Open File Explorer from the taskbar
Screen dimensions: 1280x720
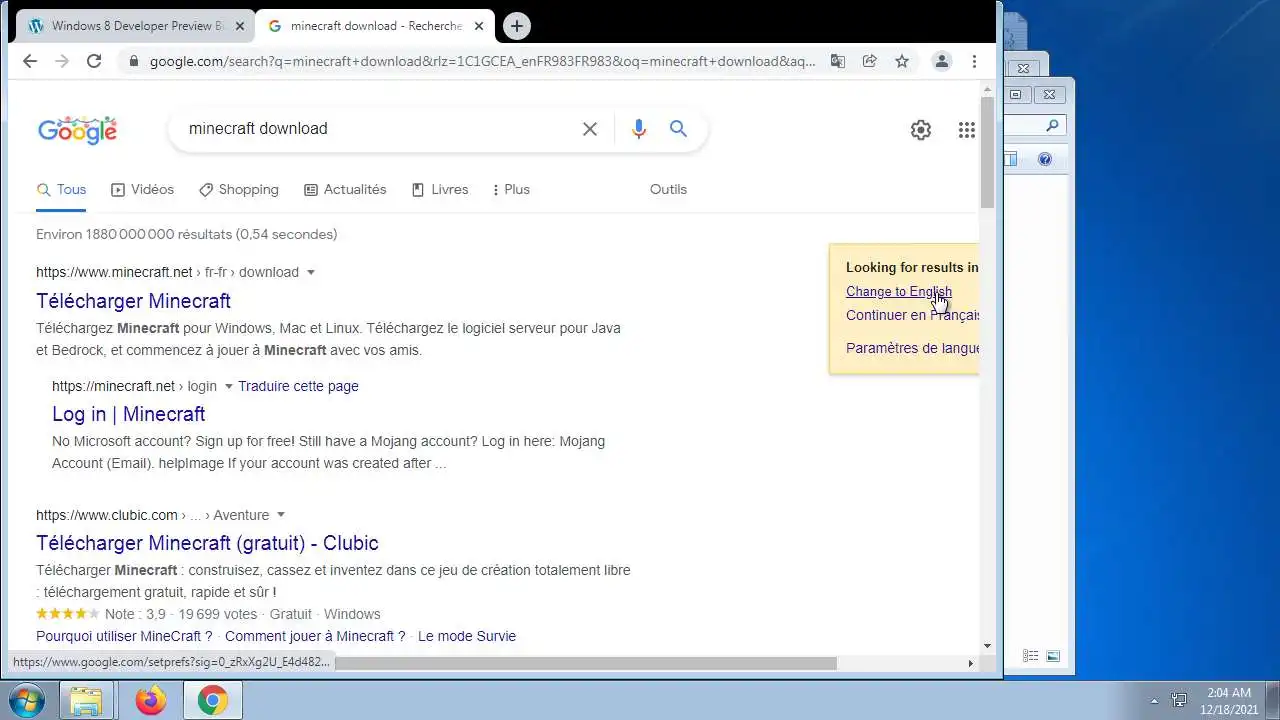[x=86, y=701]
